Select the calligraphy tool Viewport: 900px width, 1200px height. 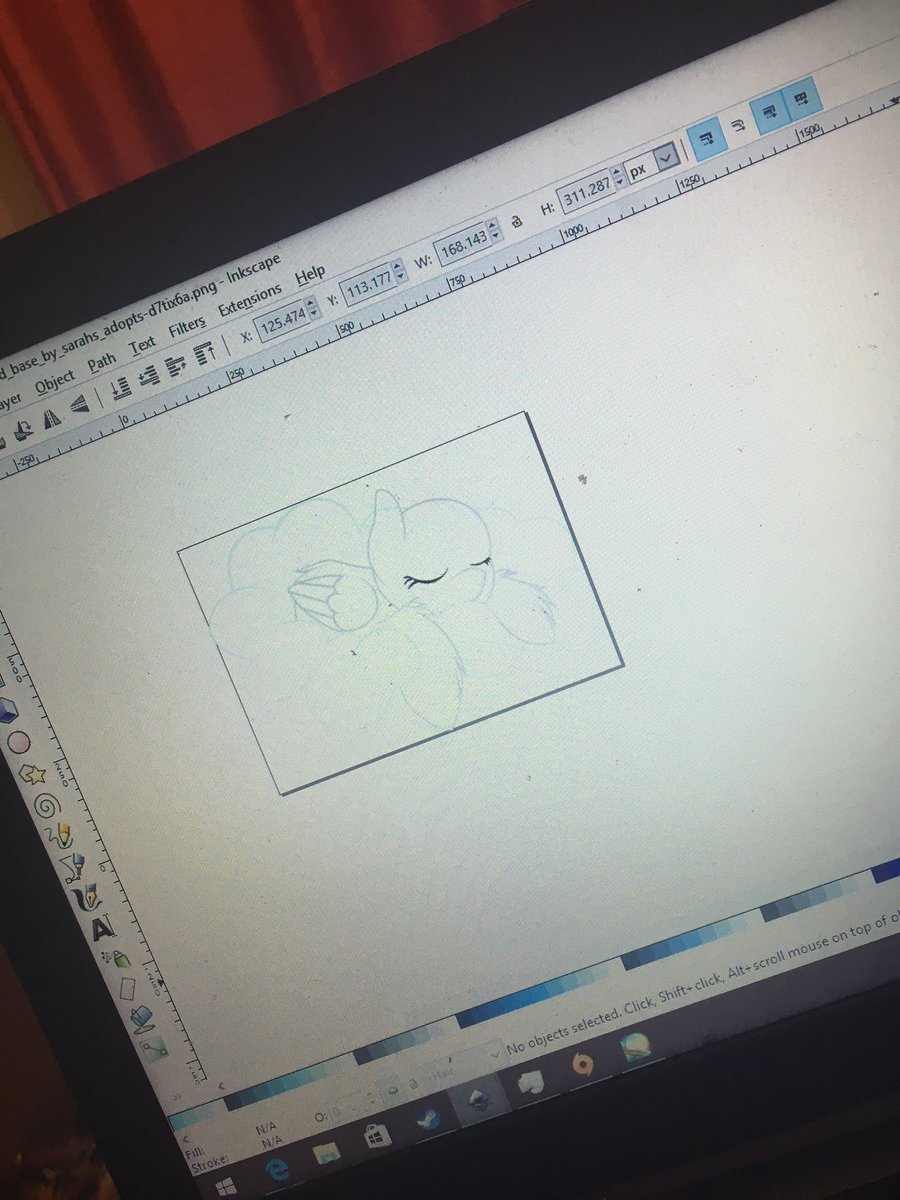88,896
